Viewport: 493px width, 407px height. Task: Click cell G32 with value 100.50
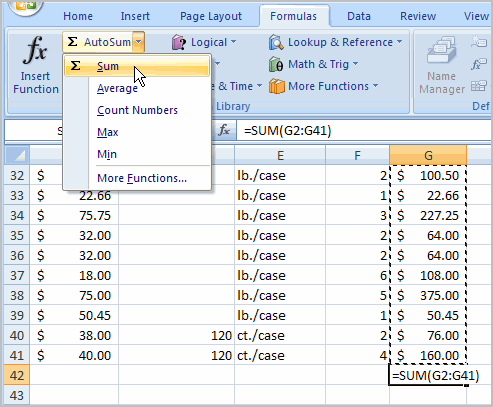[428, 175]
